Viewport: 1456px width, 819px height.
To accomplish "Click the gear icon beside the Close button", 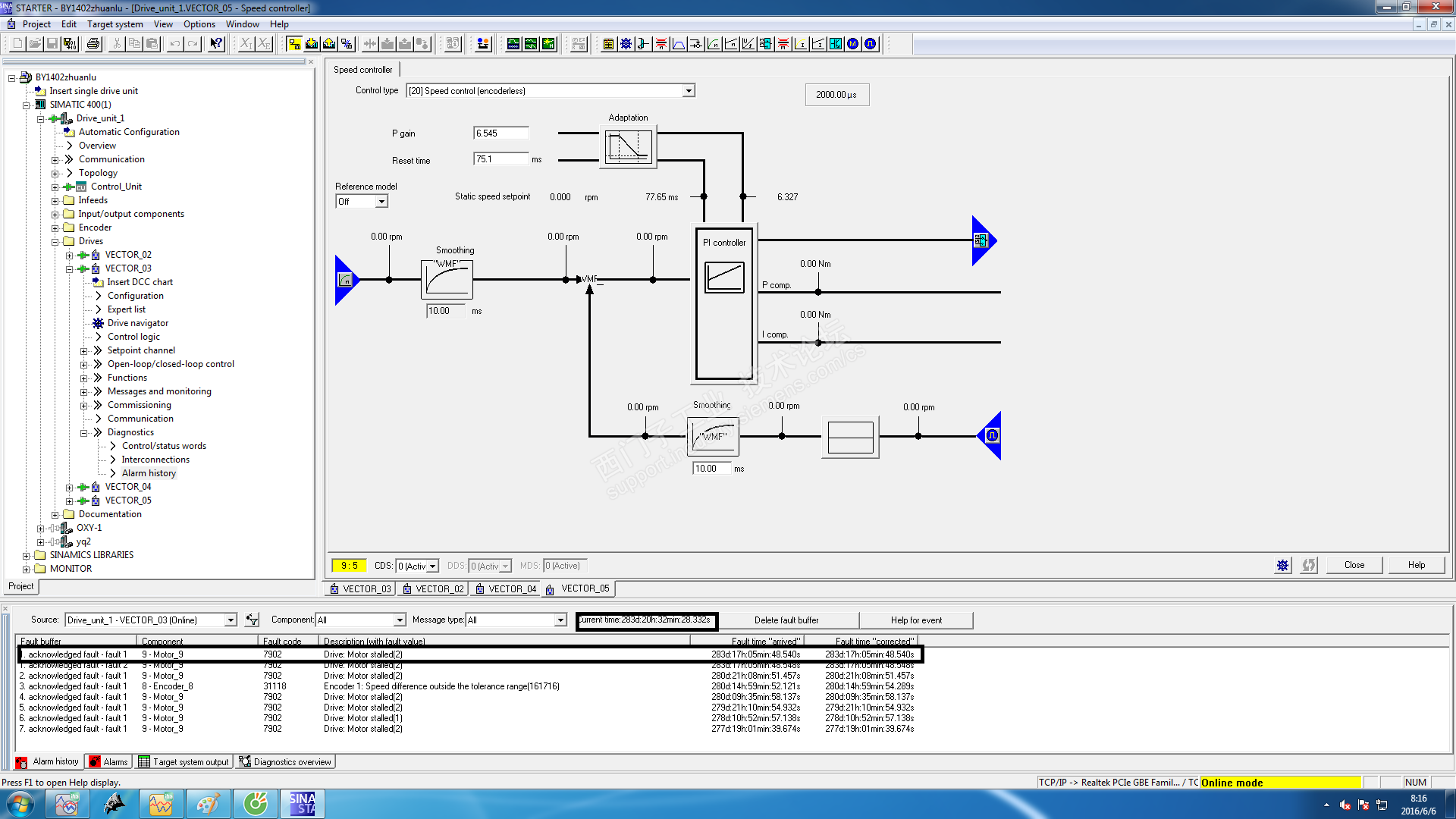I will click(x=1282, y=565).
